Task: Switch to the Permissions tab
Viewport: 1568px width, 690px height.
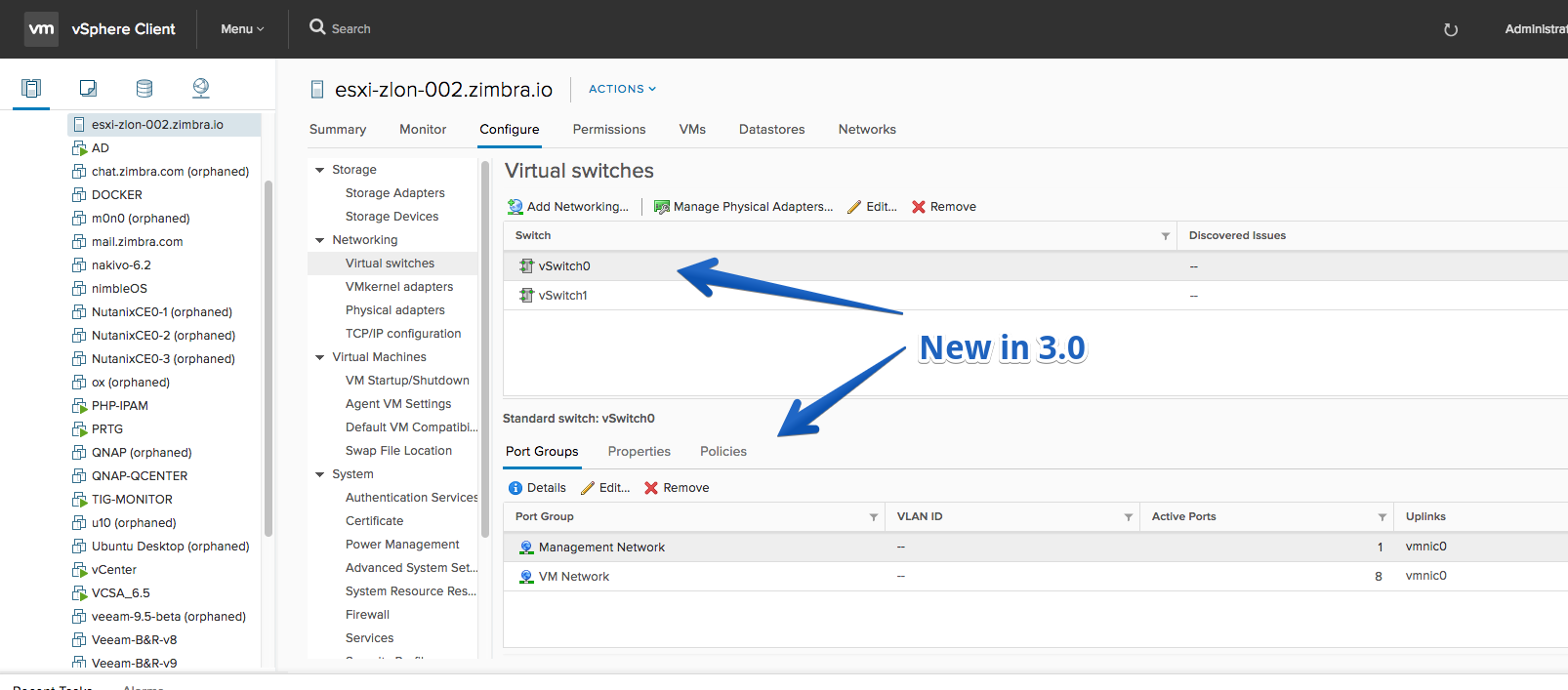Action: pos(609,129)
